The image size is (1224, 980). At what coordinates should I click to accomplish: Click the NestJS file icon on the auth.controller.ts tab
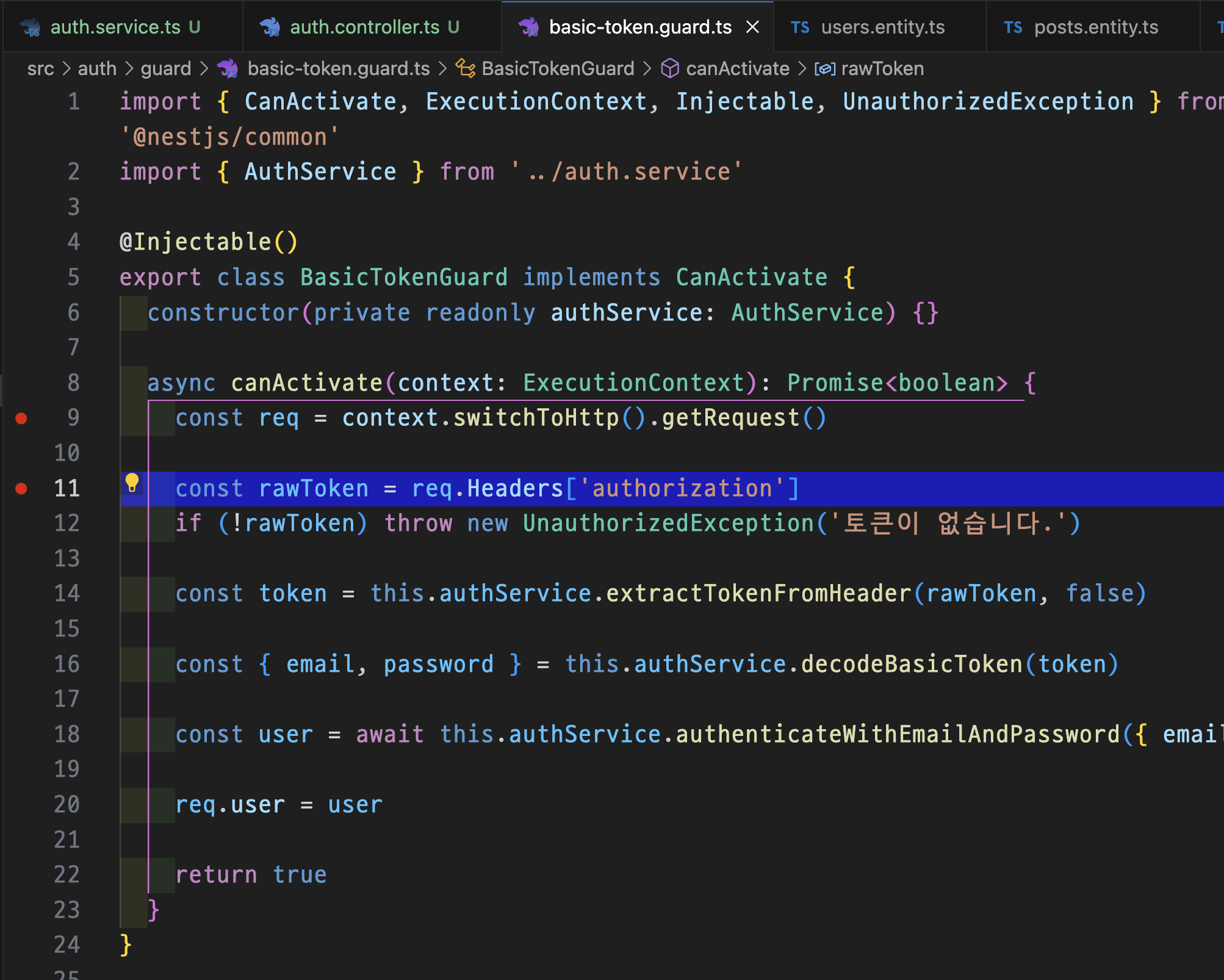click(x=270, y=27)
